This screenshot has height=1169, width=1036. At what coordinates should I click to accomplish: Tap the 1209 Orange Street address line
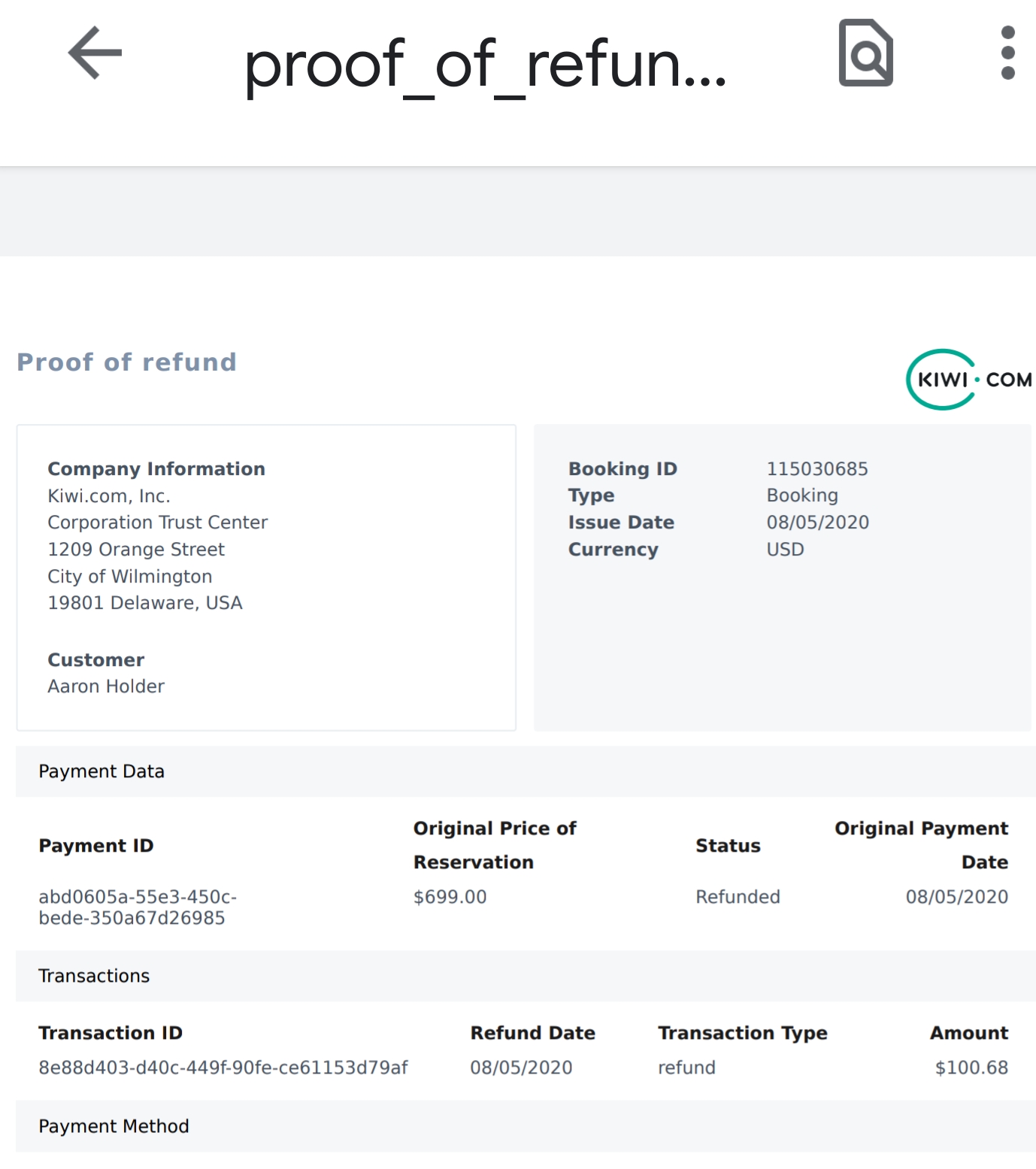[136, 550]
